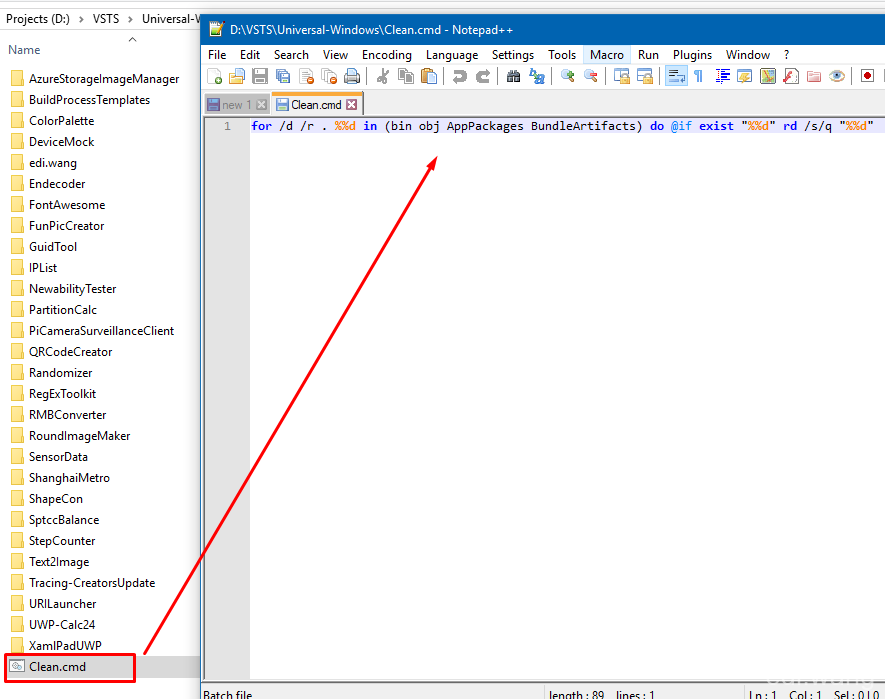
Task: Click the Batch file status bar label
Action: pyautogui.click(x=227, y=694)
